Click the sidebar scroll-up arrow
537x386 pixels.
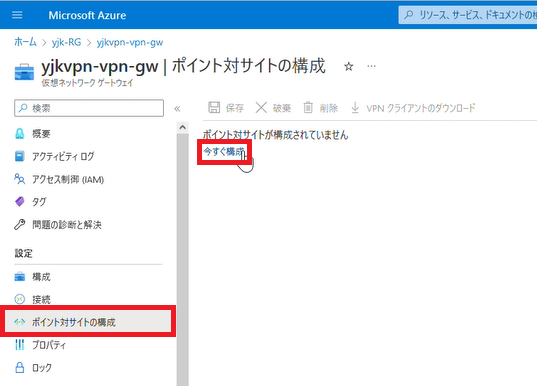tap(183, 127)
